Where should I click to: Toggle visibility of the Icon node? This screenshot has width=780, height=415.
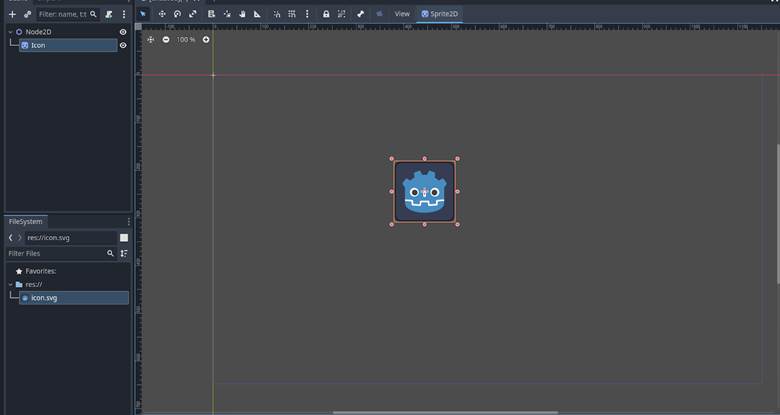[123, 45]
